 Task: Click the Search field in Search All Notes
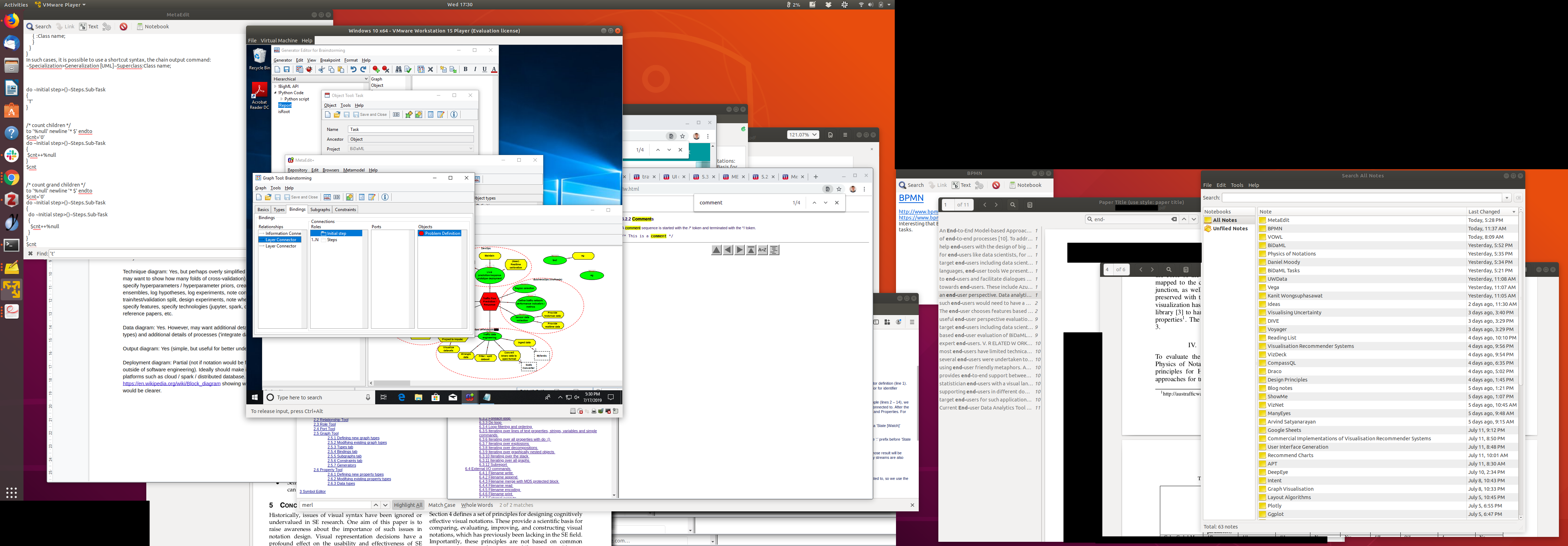coord(1361,198)
